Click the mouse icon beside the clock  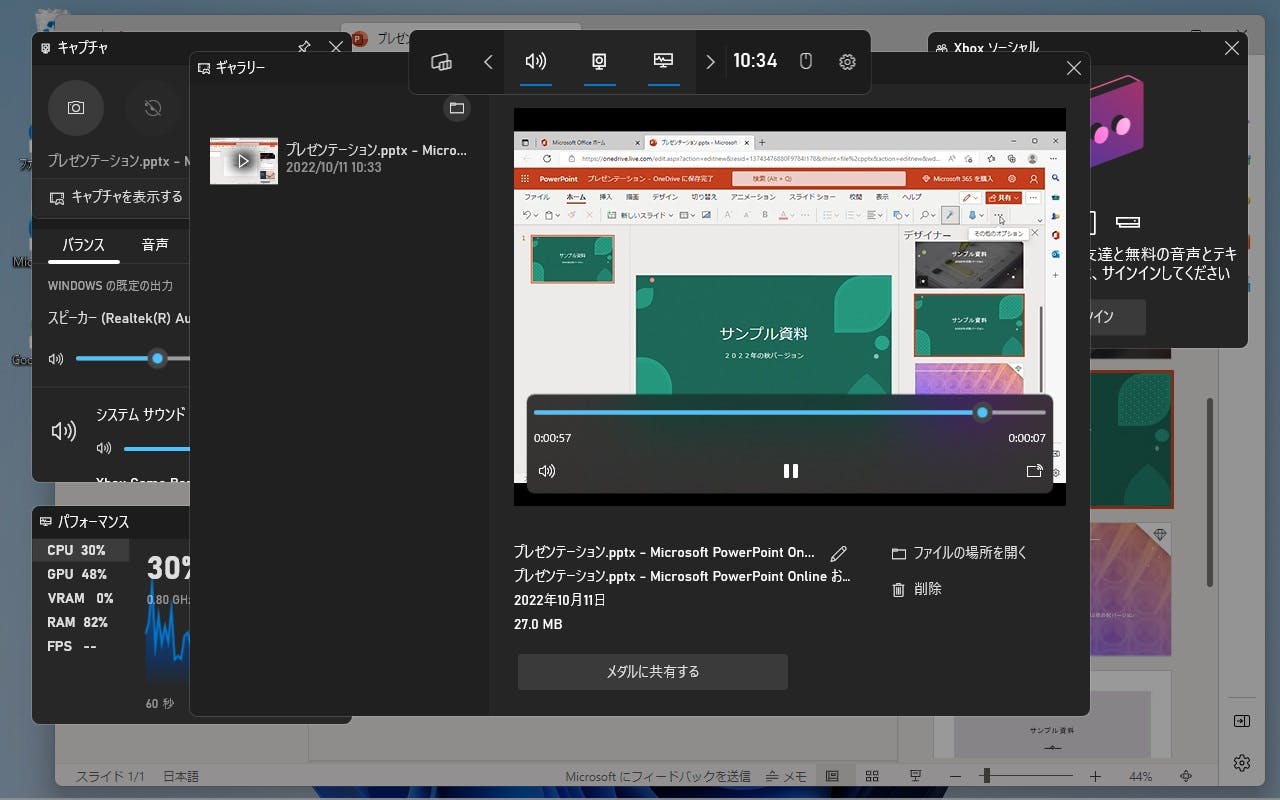[x=805, y=61]
